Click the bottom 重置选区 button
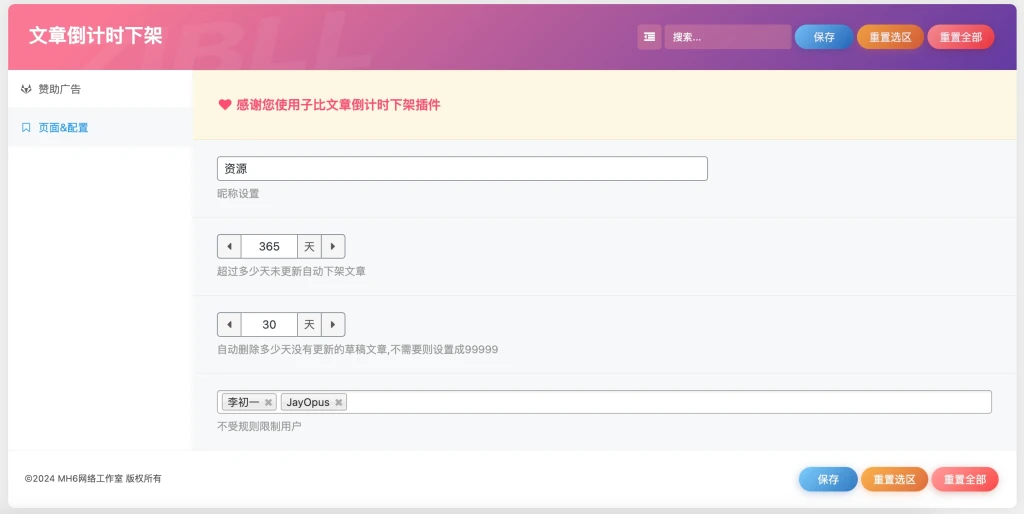The width and height of the screenshot is (1024, 514). pyautogui.click(x=894, y=479)
